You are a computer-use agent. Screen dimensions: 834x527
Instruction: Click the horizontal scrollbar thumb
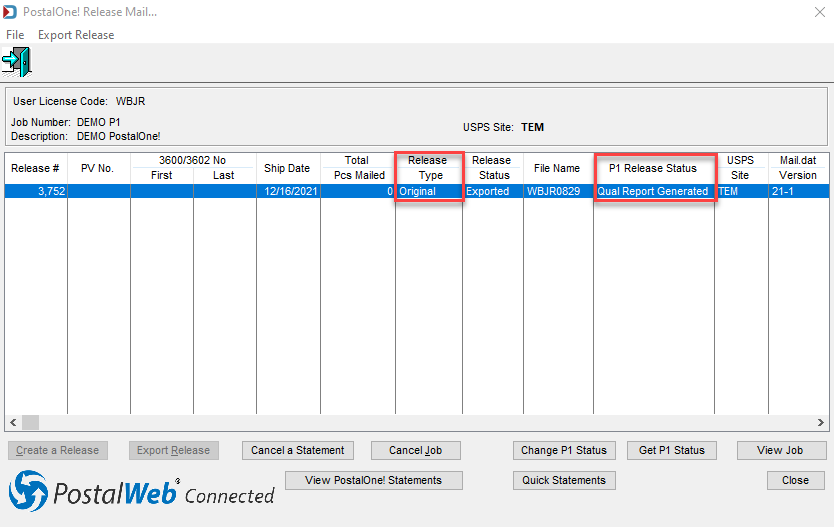(x=30, y=422)
